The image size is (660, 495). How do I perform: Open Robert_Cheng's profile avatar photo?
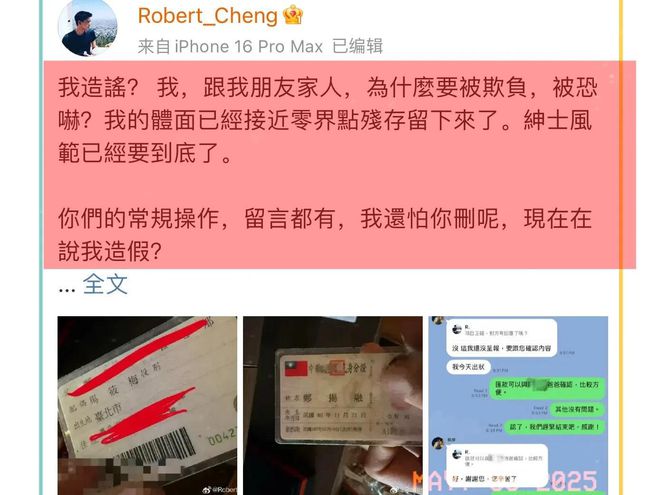click(x=88, y=29)
